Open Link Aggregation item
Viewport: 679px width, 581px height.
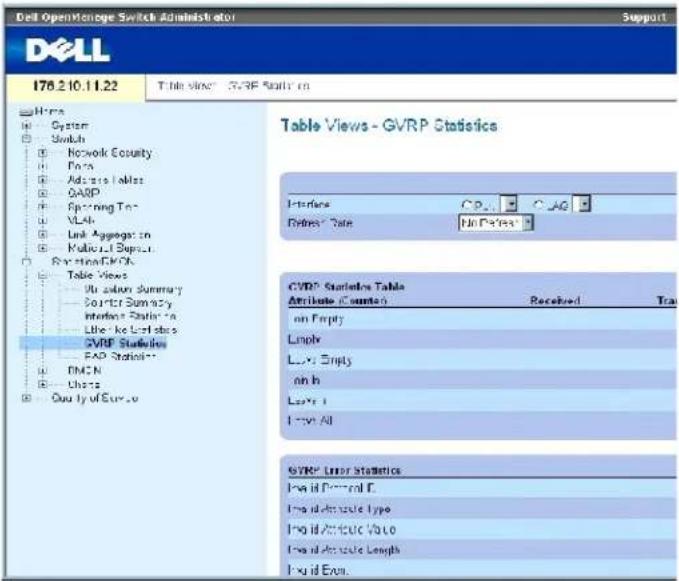pyautogui.click(x=109, y=235)
